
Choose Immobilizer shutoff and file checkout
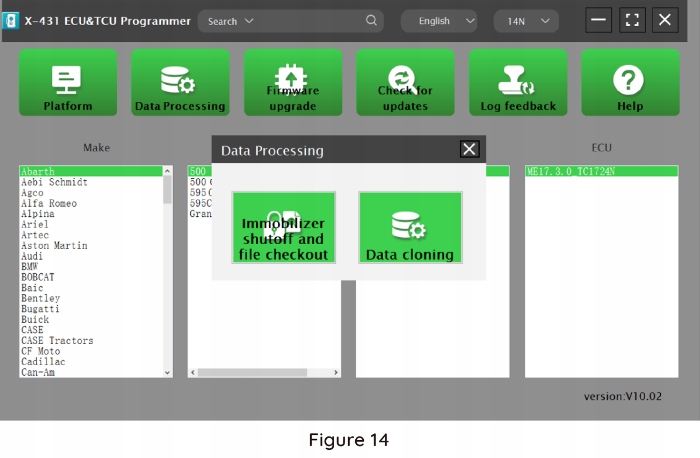click(x=283, y=228)
